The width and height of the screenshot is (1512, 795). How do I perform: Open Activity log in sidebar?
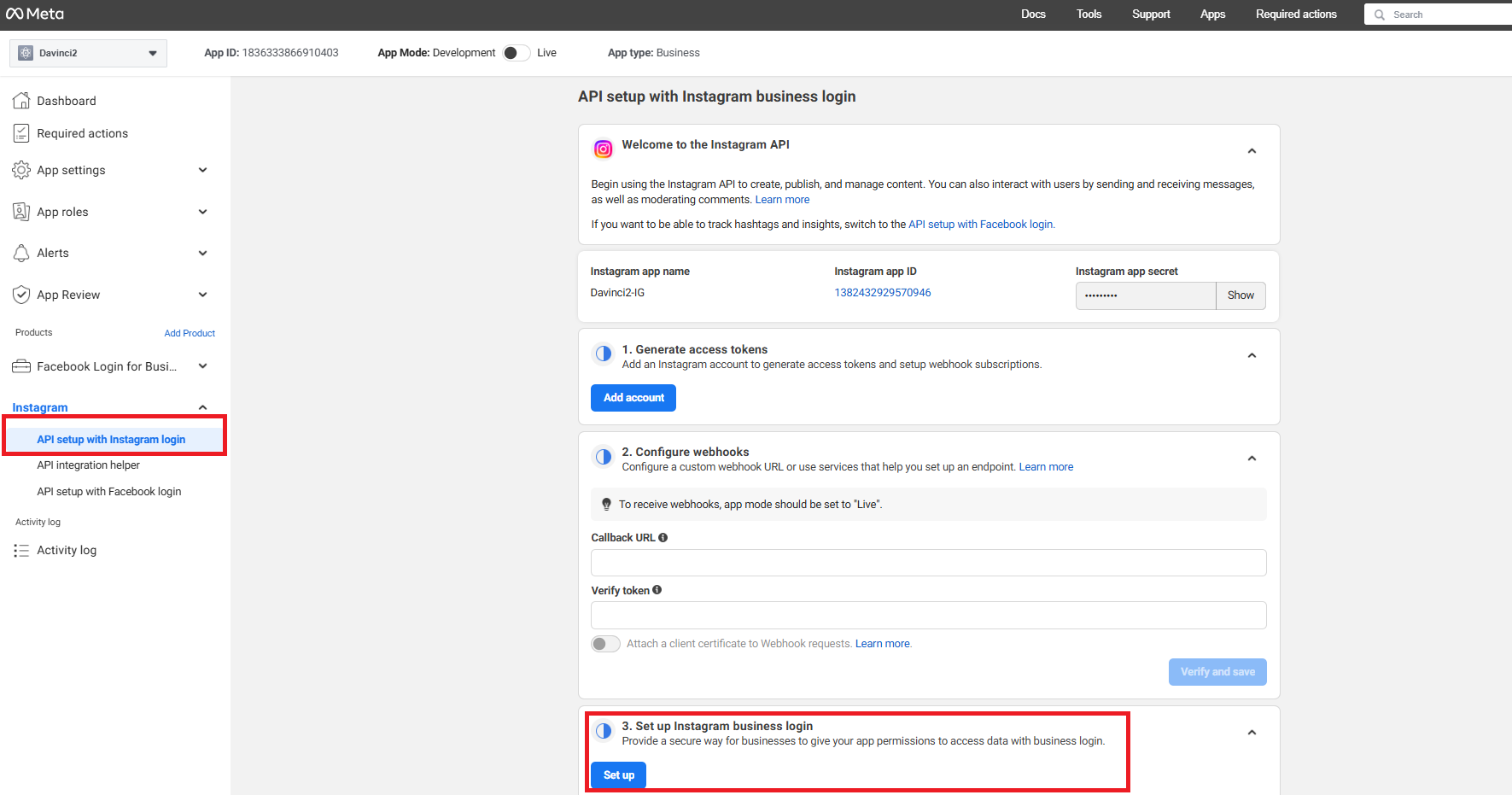(x=67, y=551)
